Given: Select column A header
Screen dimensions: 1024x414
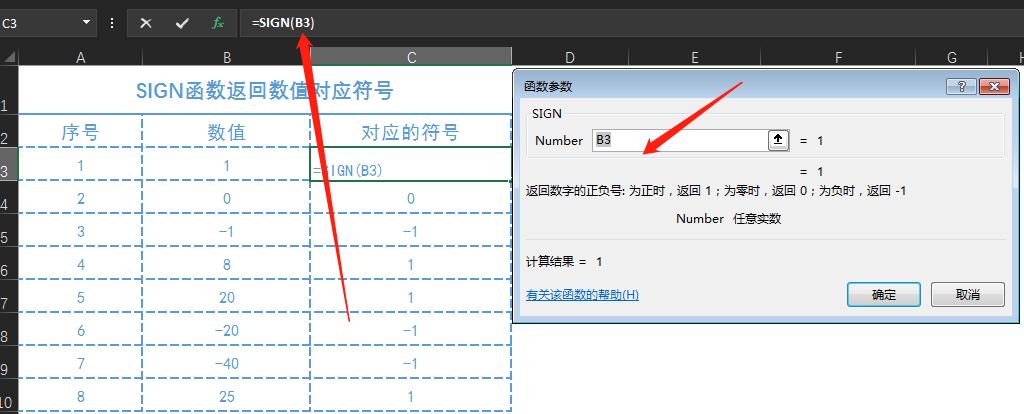Looking at the screenshot, I should click(x=80, y=57).
